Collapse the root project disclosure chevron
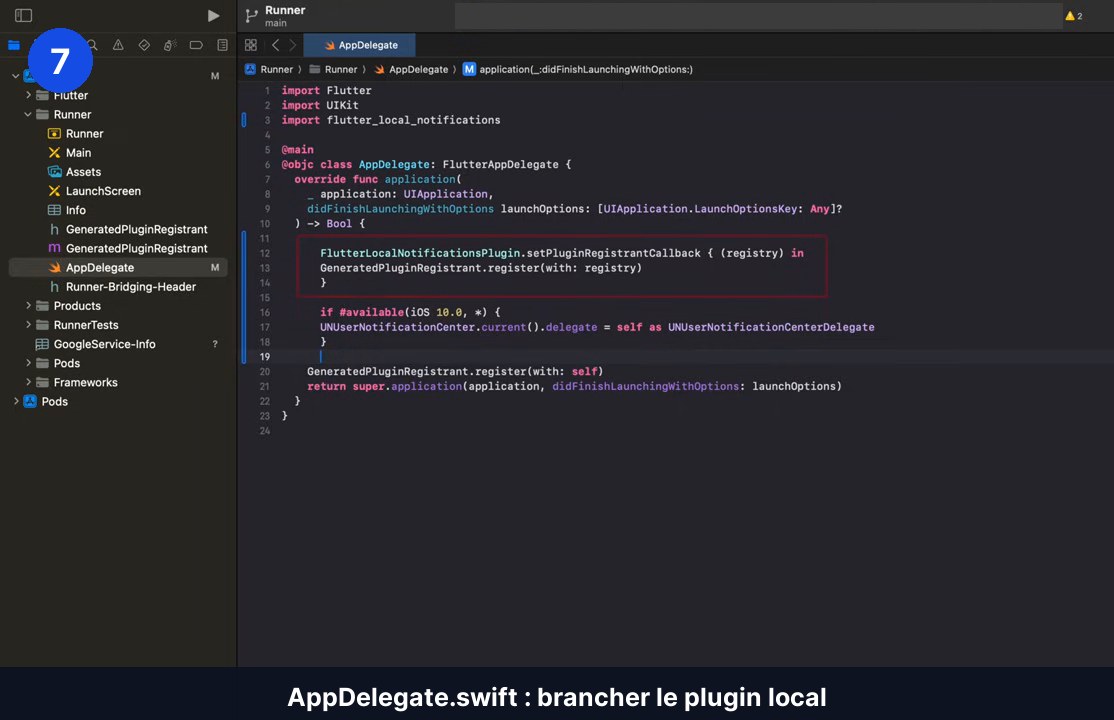Image resolution: width=1114 pixels, height=720 pixels. coord(16,75)
